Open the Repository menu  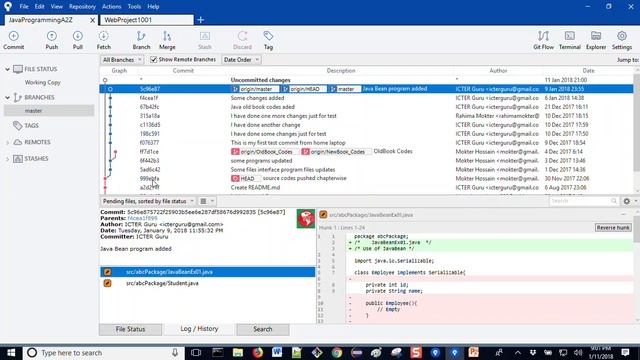pyautogui.click(x=82, y=7)
